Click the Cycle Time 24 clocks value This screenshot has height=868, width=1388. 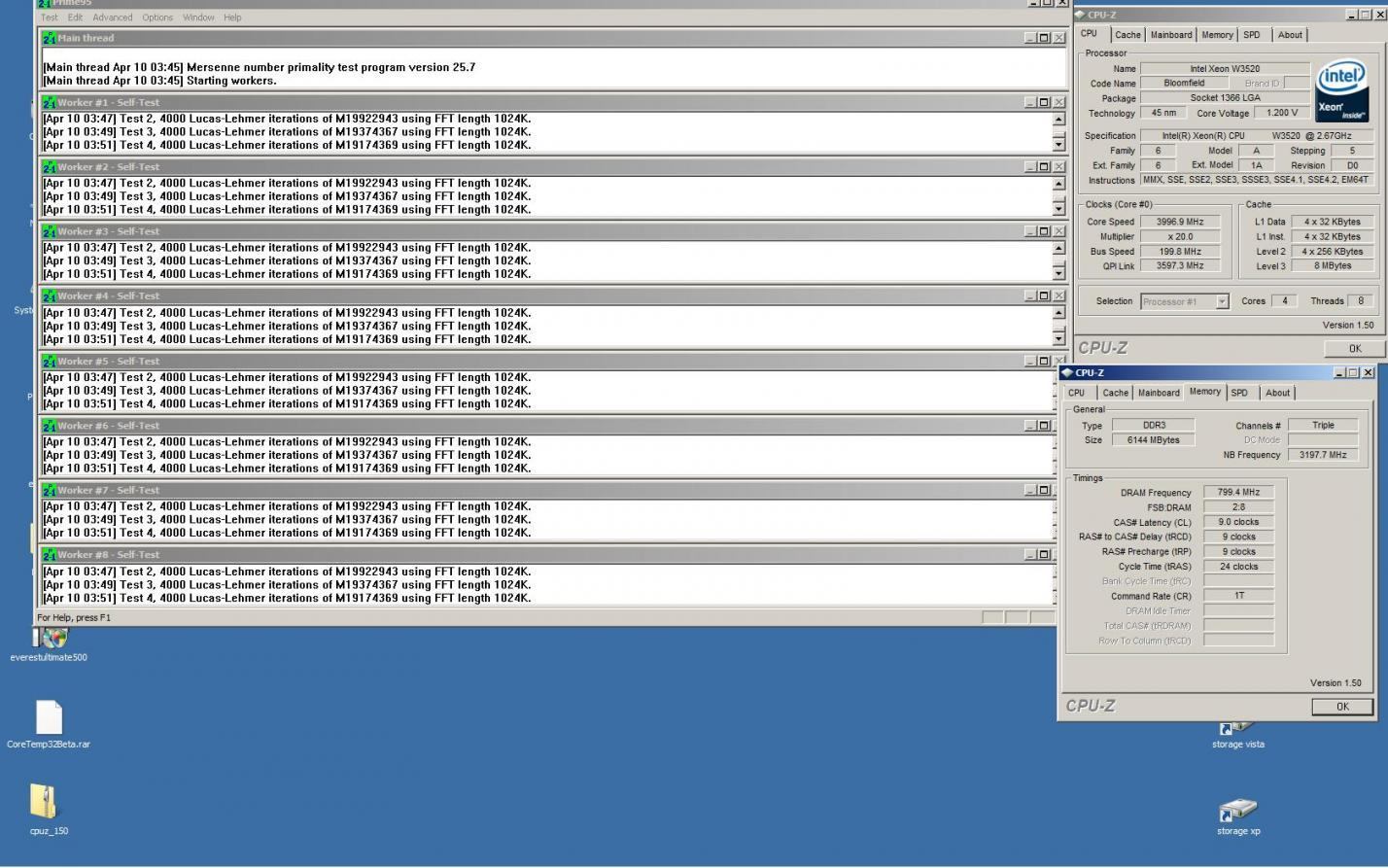coord(1238,567)
